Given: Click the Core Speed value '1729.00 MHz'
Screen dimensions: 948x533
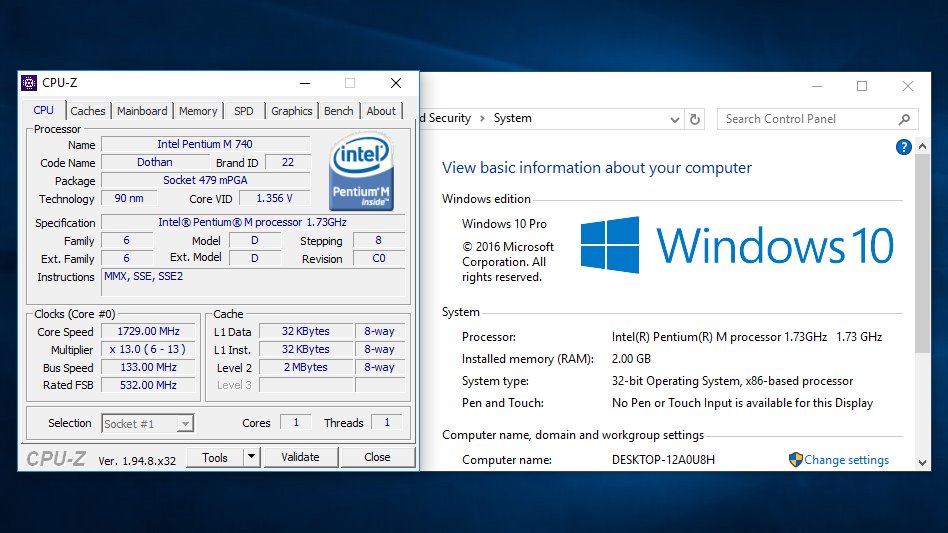Looking at the screenshot, I should (x=148, y=331).
